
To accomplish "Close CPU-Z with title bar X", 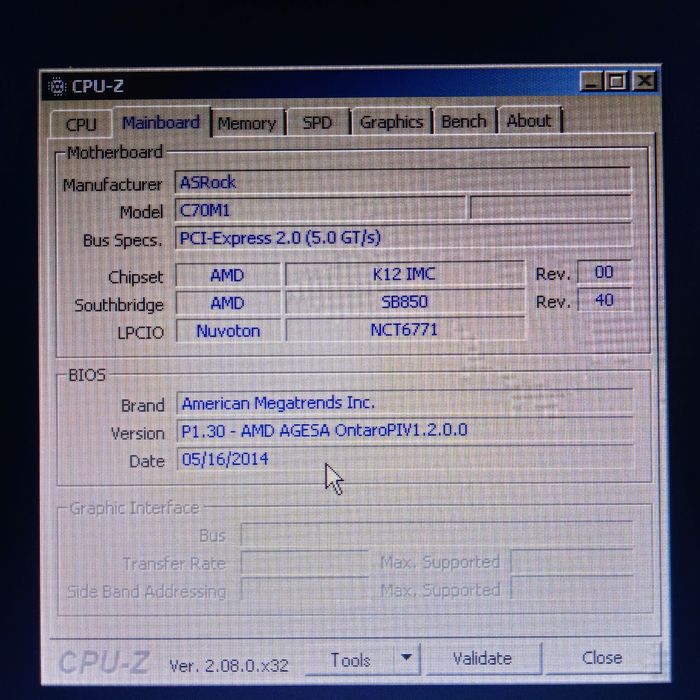I will point(644,81).
